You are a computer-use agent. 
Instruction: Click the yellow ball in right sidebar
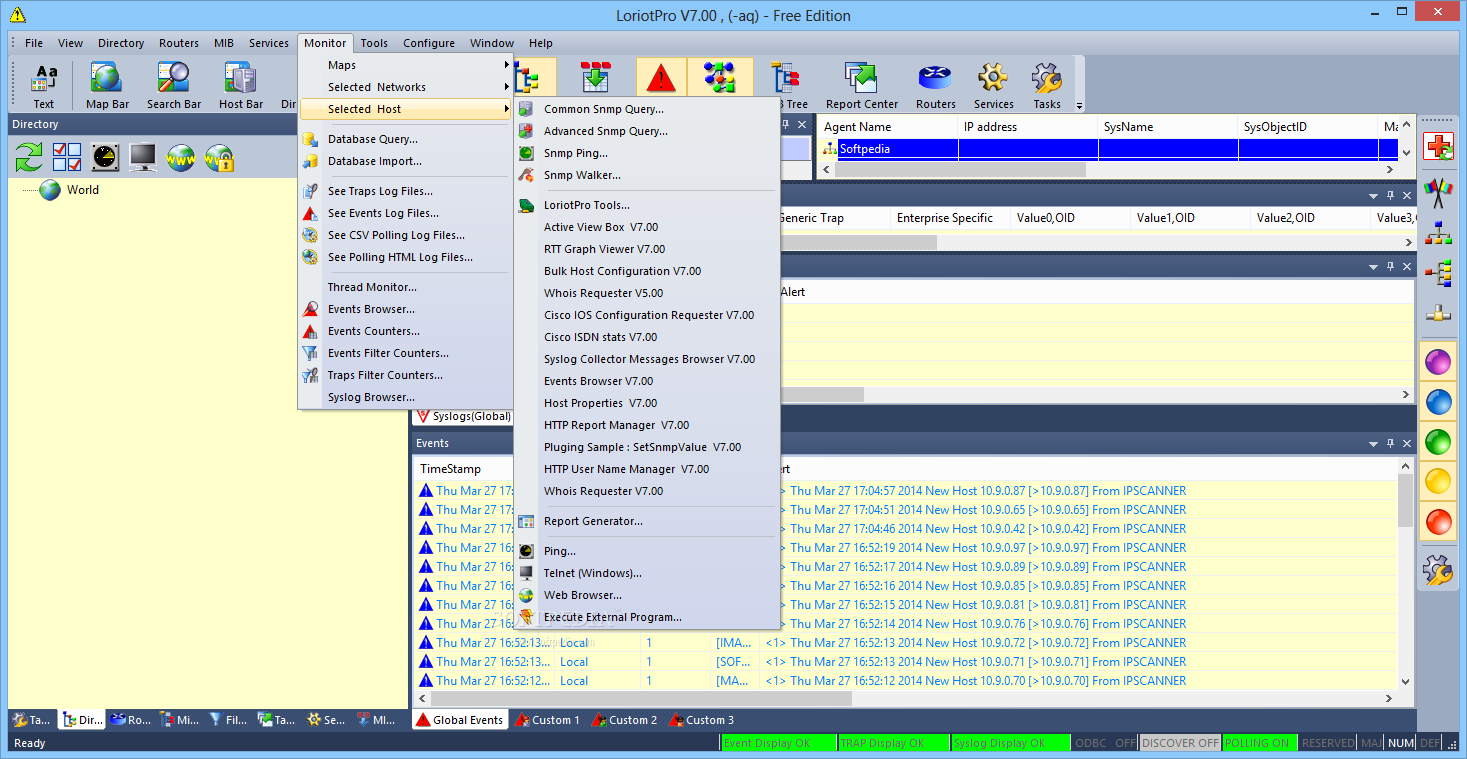click(x=1438, y=481)
